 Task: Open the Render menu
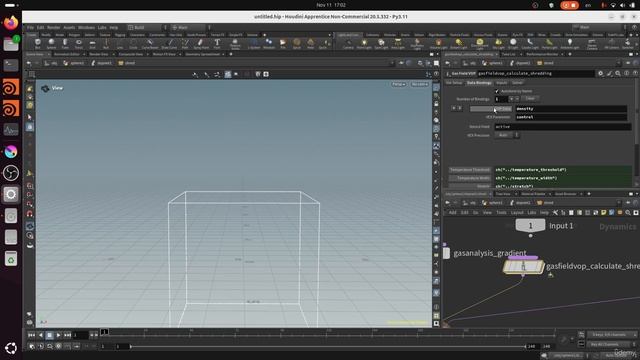pos(53,27)
